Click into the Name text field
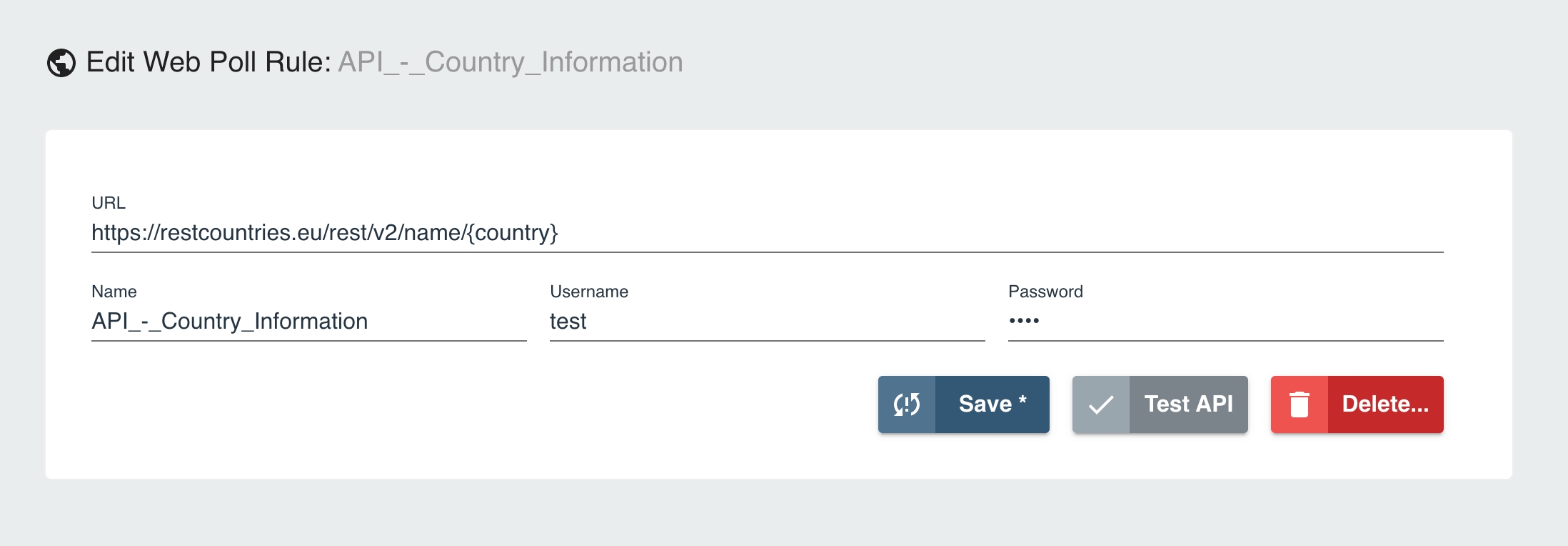 (x=308, y=322)
